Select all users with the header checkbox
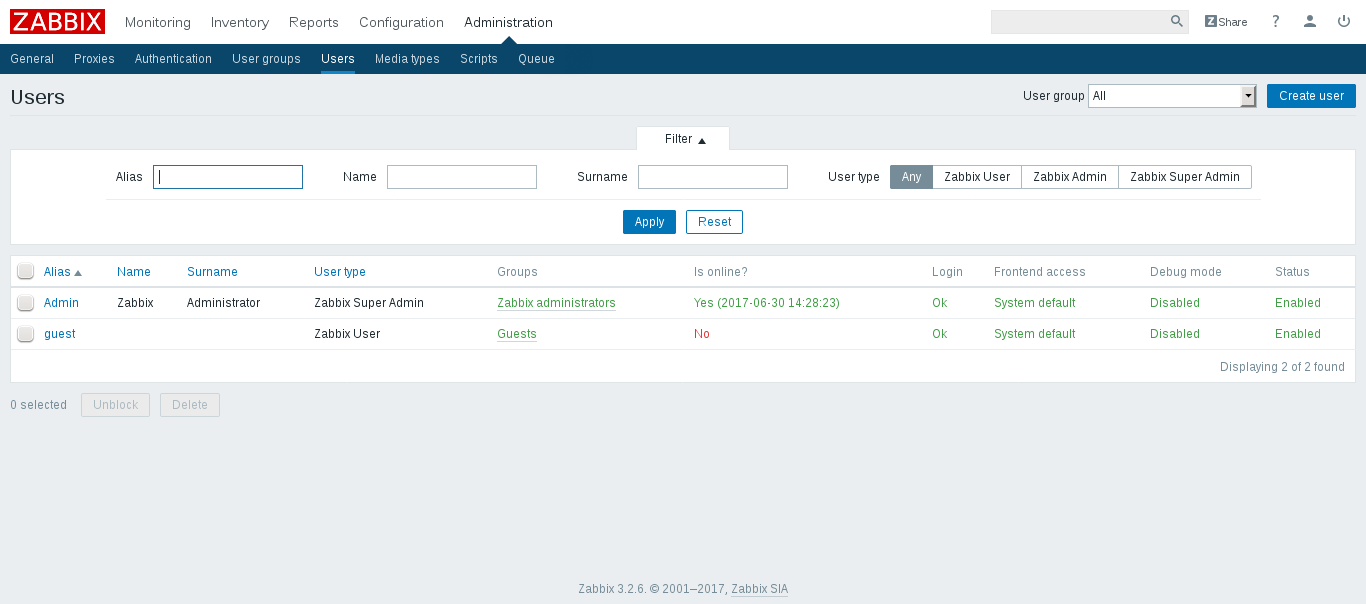Image resolution: width=1366 pixels, height=604 pixels. click(x=25, y=271)
